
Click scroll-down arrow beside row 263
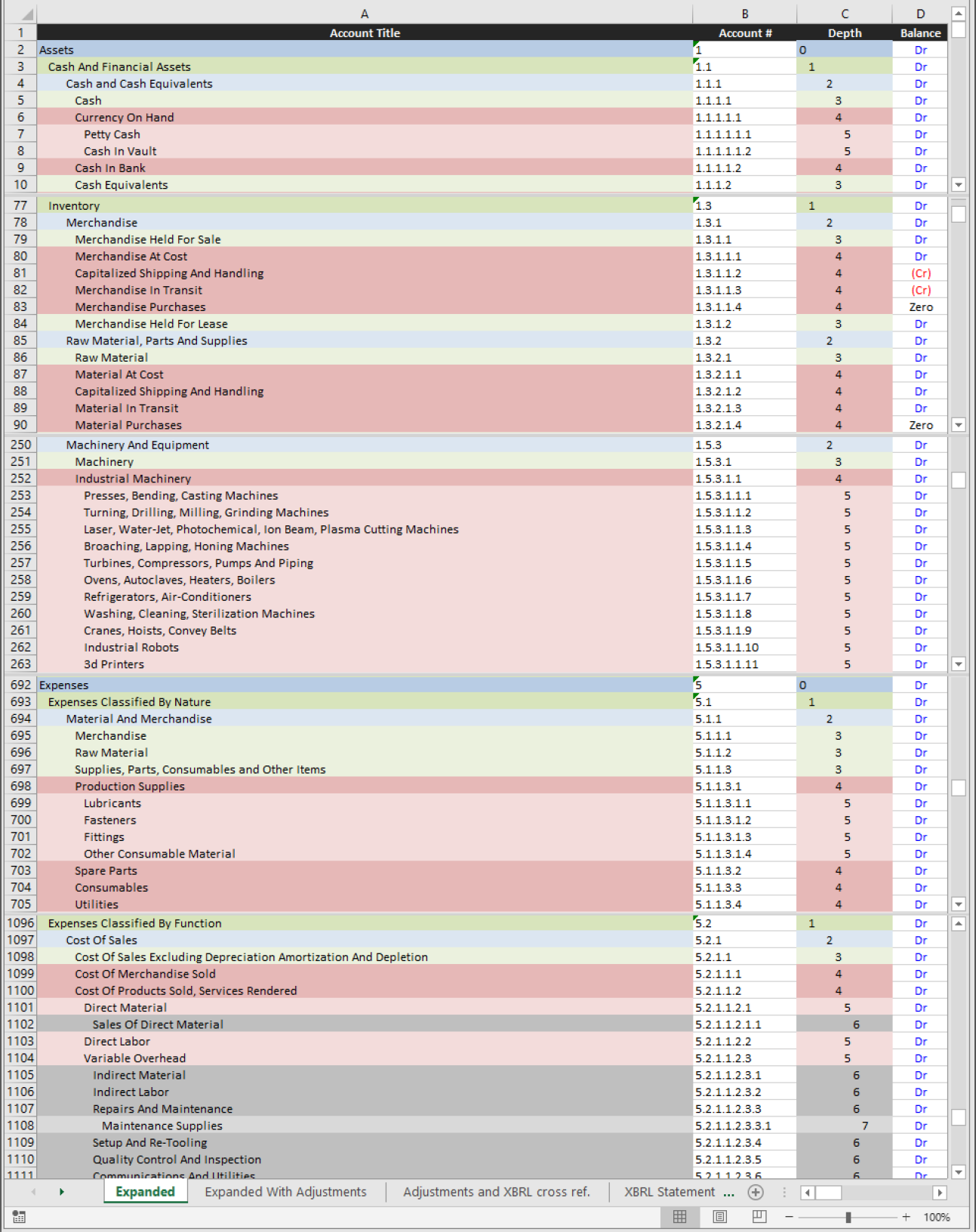click(x=959, y=664)
